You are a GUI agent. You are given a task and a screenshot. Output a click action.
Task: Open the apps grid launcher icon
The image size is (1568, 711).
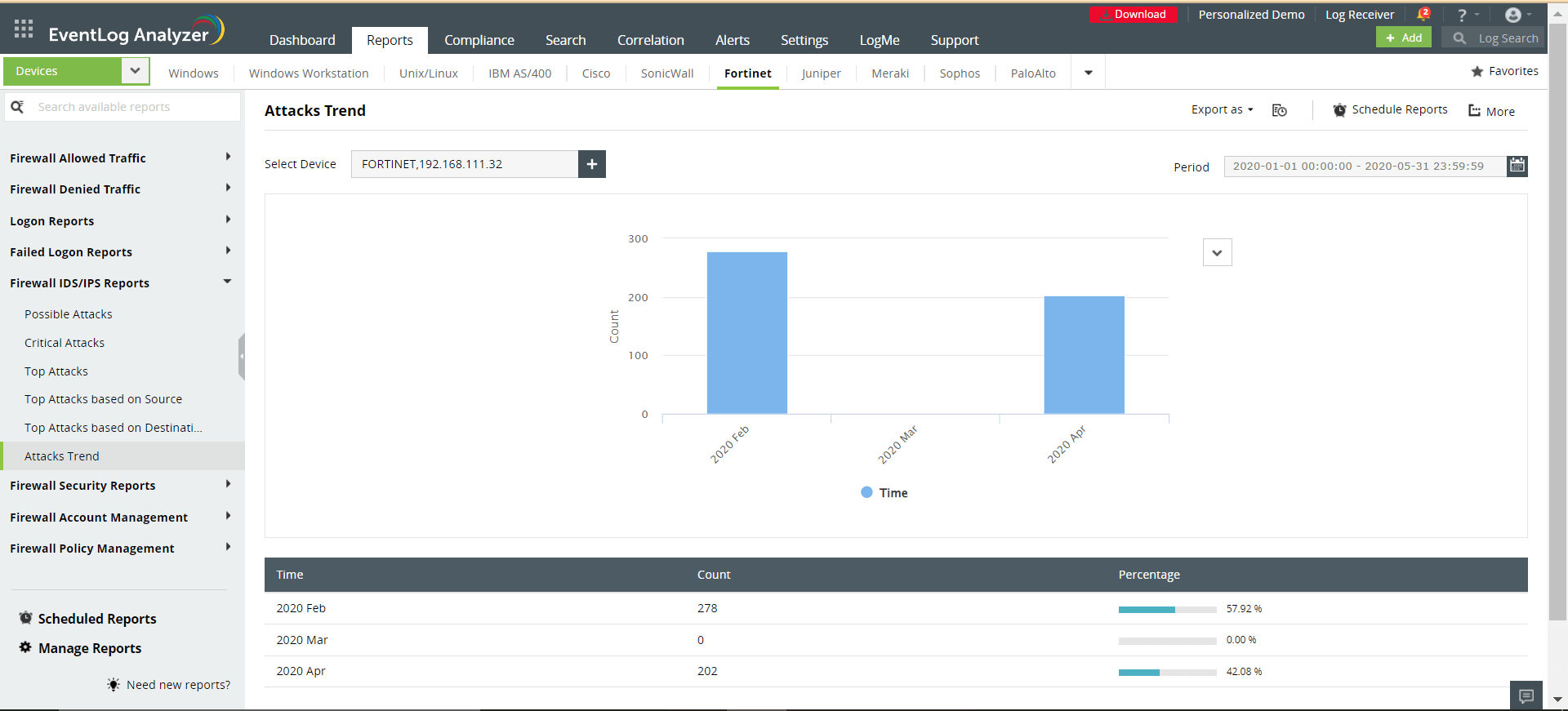[24, 29]
